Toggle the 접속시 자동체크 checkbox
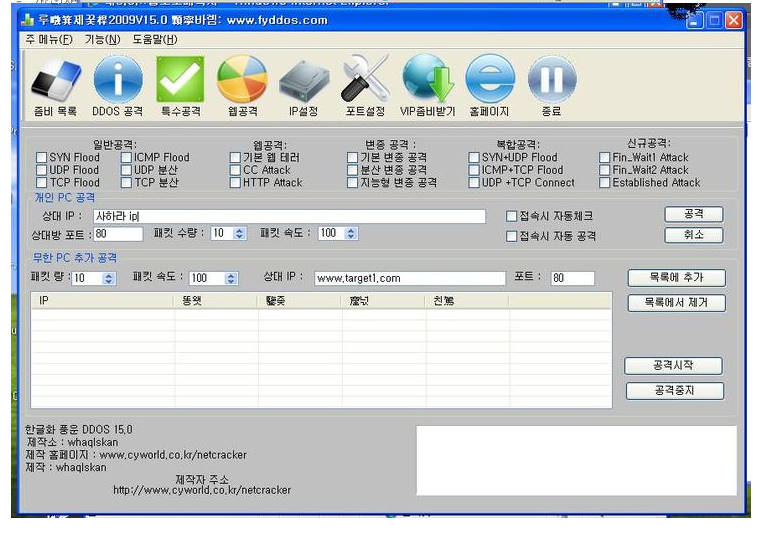758x535 pixels. click(511, 216)
